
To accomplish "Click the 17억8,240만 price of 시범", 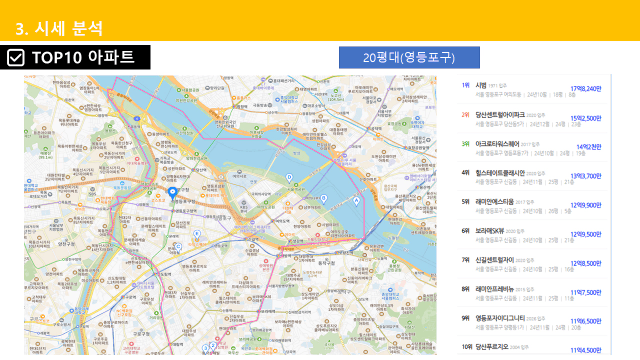I will coord(586,89).
